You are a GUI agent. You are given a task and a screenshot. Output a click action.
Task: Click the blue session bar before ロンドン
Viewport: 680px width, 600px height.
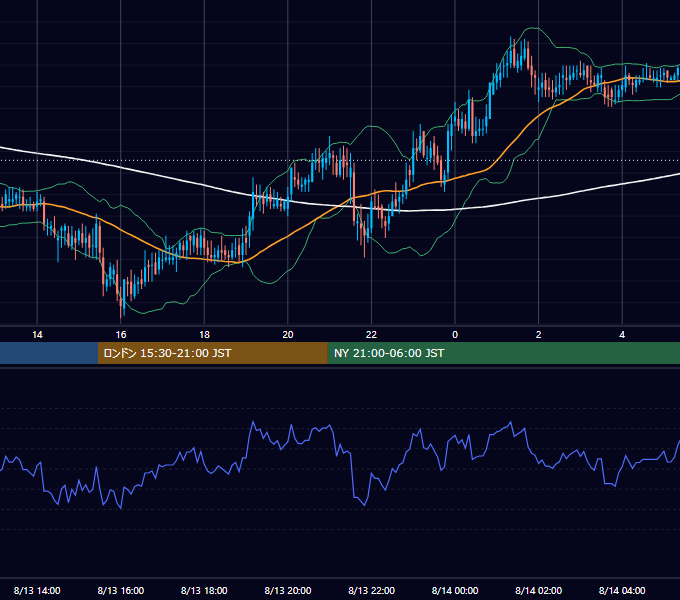point(49,353)
